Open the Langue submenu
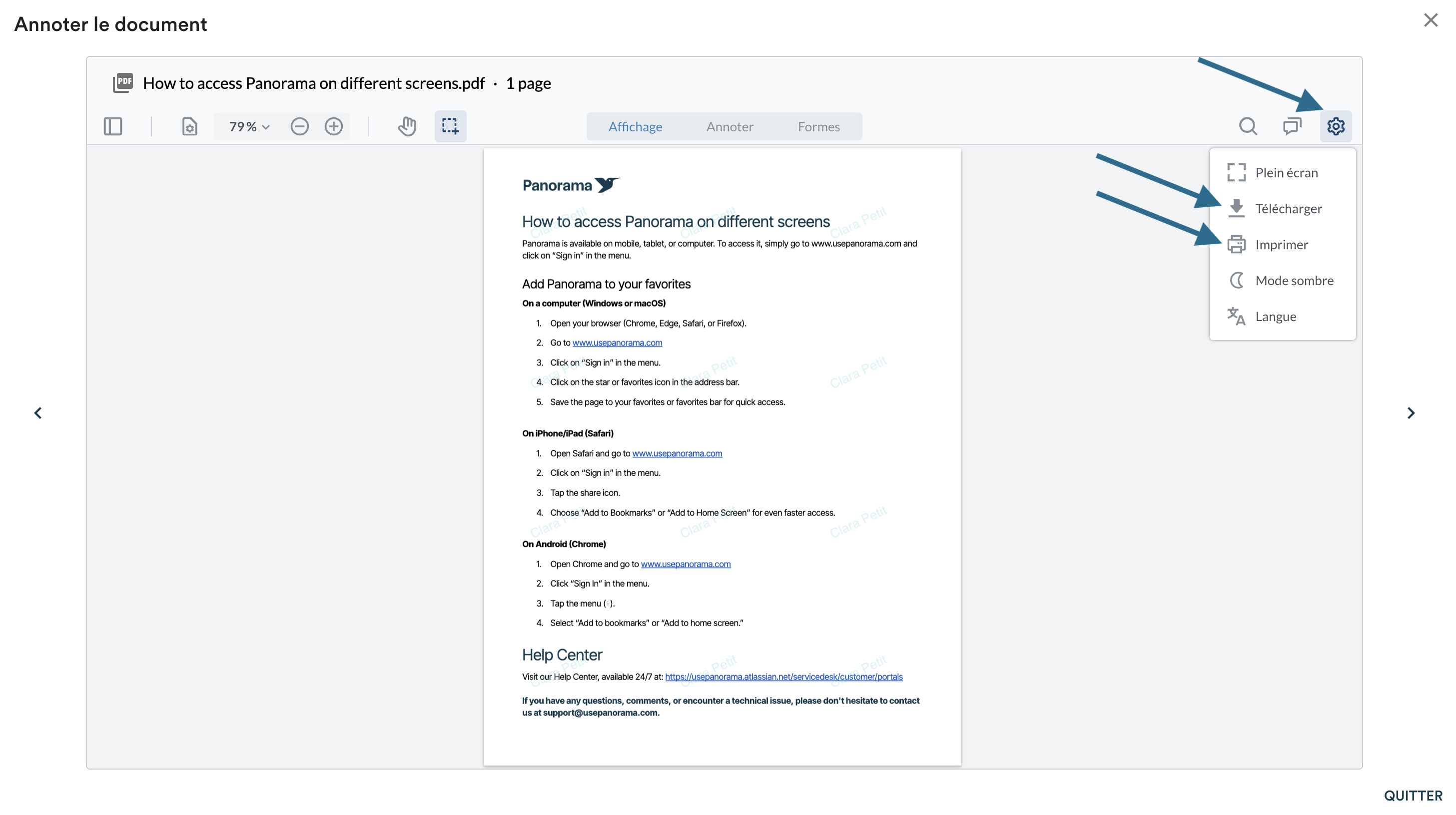The height and width of the screenshot is (815, 1456). point(1275,317)
